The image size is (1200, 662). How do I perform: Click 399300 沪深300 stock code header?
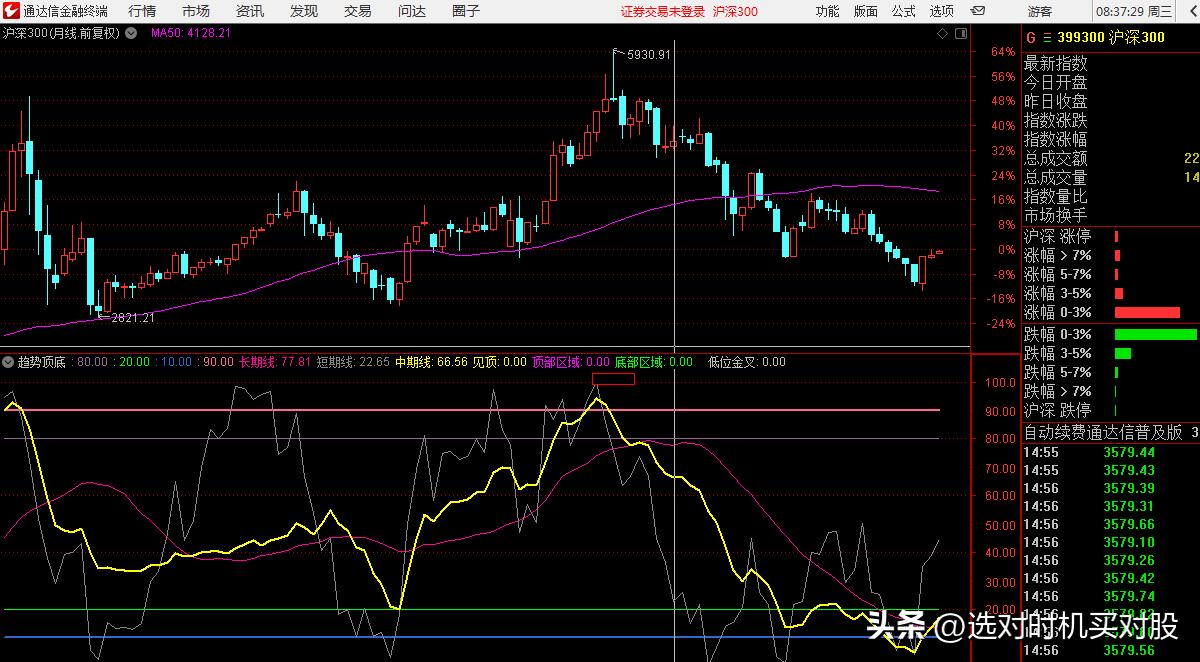(x=1110, y=38)
